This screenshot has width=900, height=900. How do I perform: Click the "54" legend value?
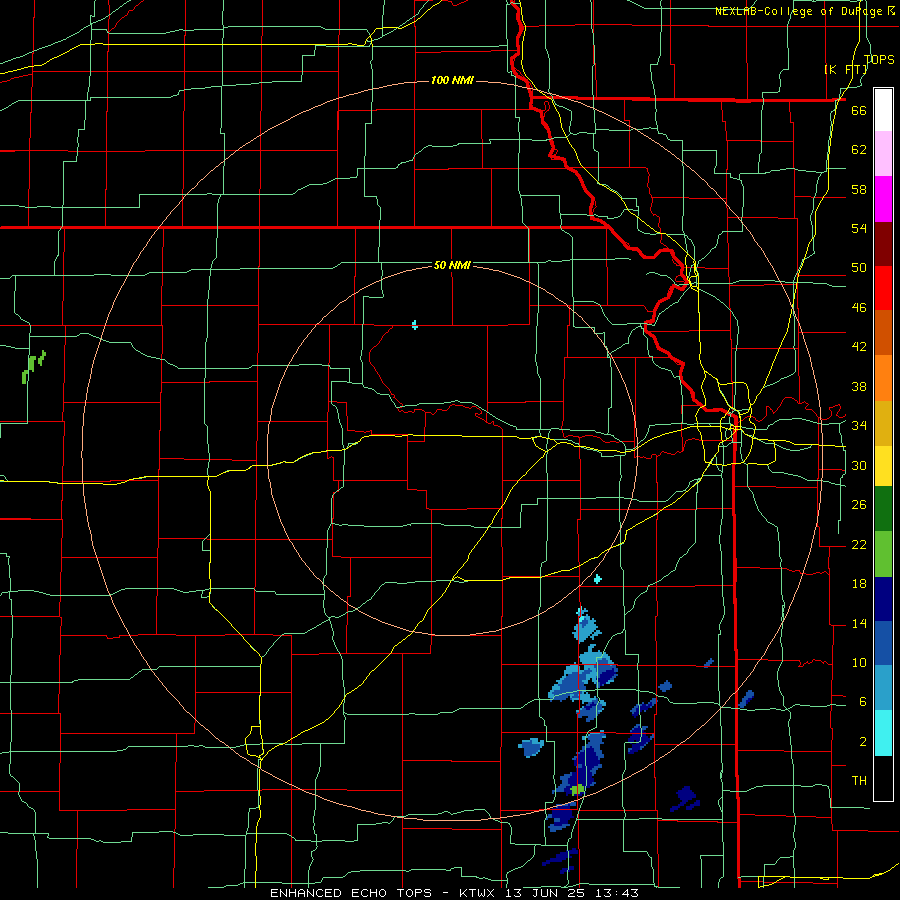point(859,228)
